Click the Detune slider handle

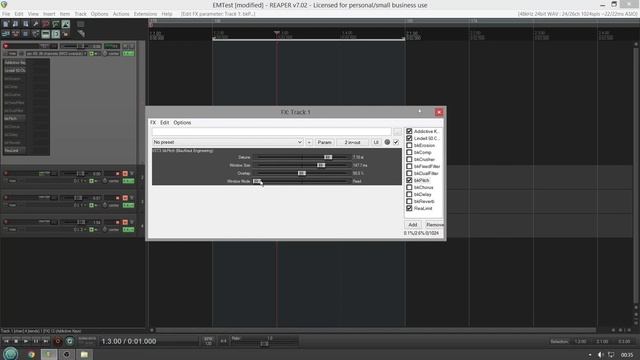328,157
